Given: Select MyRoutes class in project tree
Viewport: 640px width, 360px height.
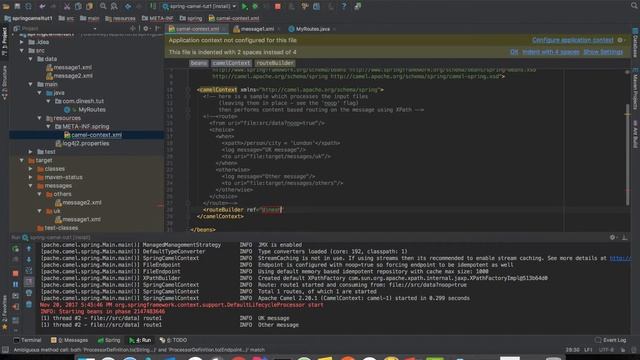Looking at the screenshot, I should (85, 110).
